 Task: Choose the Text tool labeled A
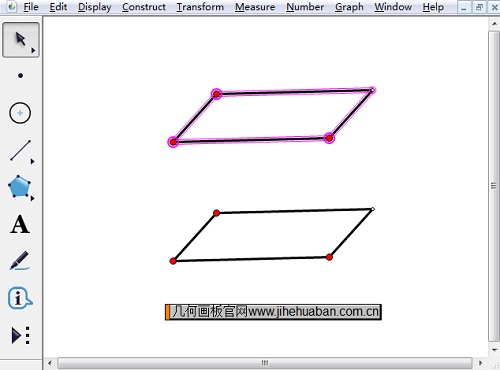pyautogui.click(x=20, y=224)
